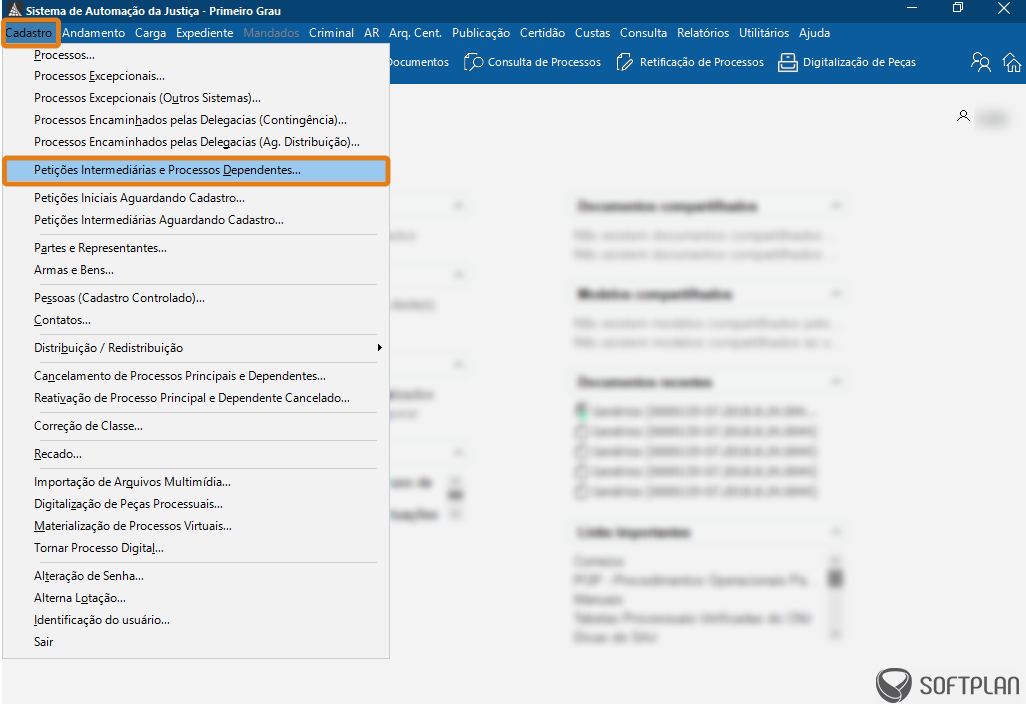Collapse the Documentos compartilhados panel
1026x704 pixels.
click(836, 206)
